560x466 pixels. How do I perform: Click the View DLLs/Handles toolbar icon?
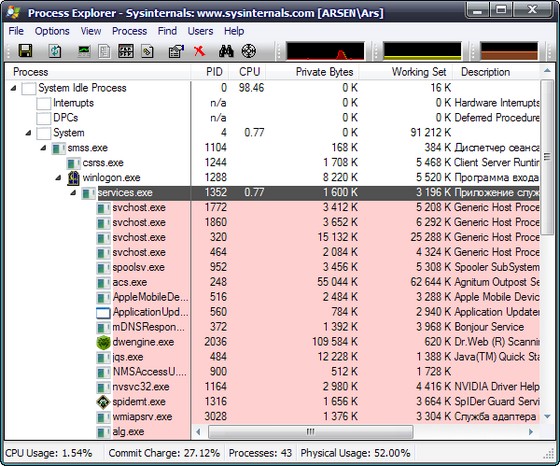[x=147, y=51]
